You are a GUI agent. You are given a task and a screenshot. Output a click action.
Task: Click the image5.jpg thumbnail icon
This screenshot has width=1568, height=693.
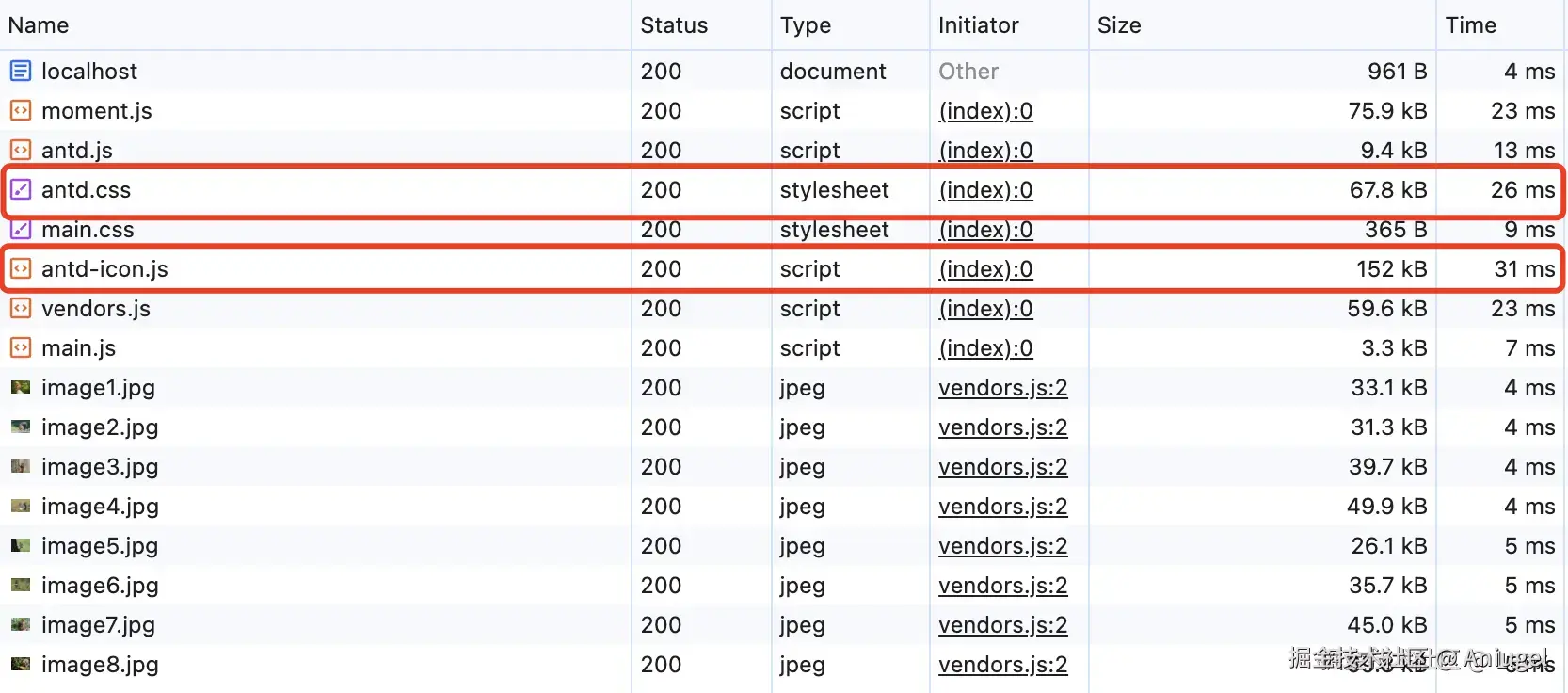[x=21, y=545]
